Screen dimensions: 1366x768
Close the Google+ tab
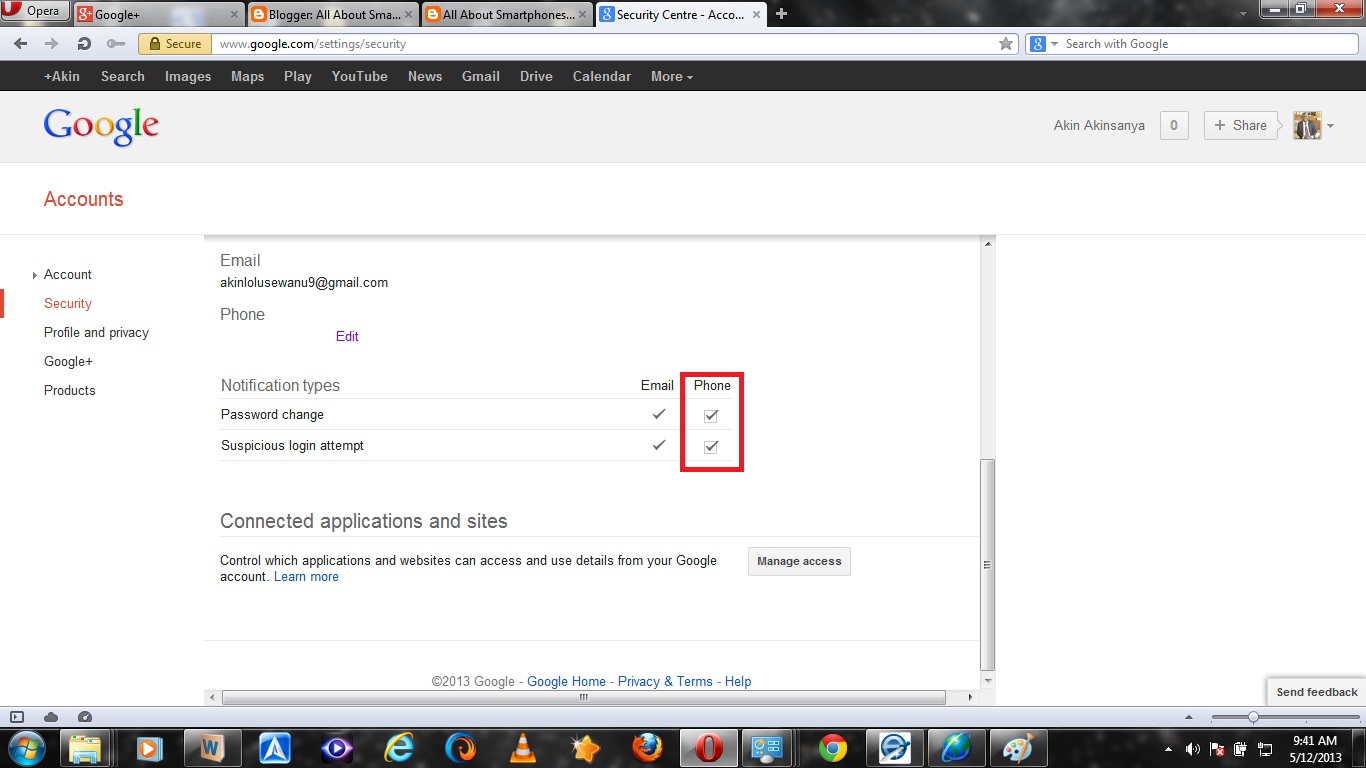click(234, 15)
